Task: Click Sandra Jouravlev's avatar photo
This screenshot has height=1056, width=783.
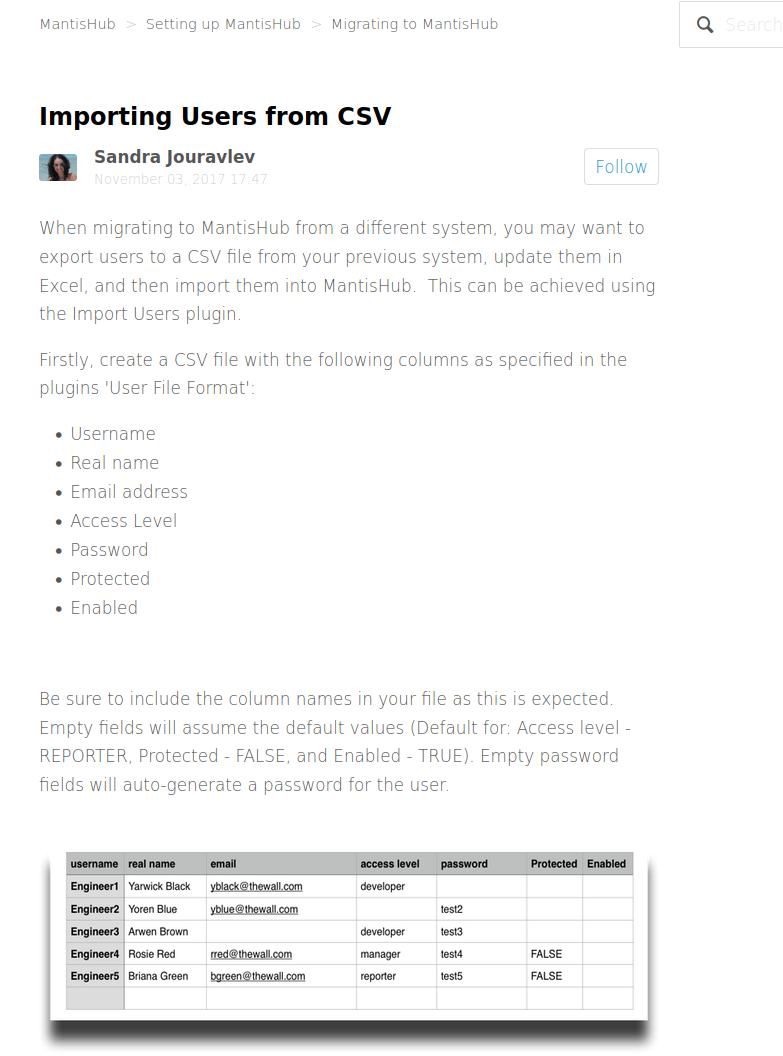Action: pos(58,168)
